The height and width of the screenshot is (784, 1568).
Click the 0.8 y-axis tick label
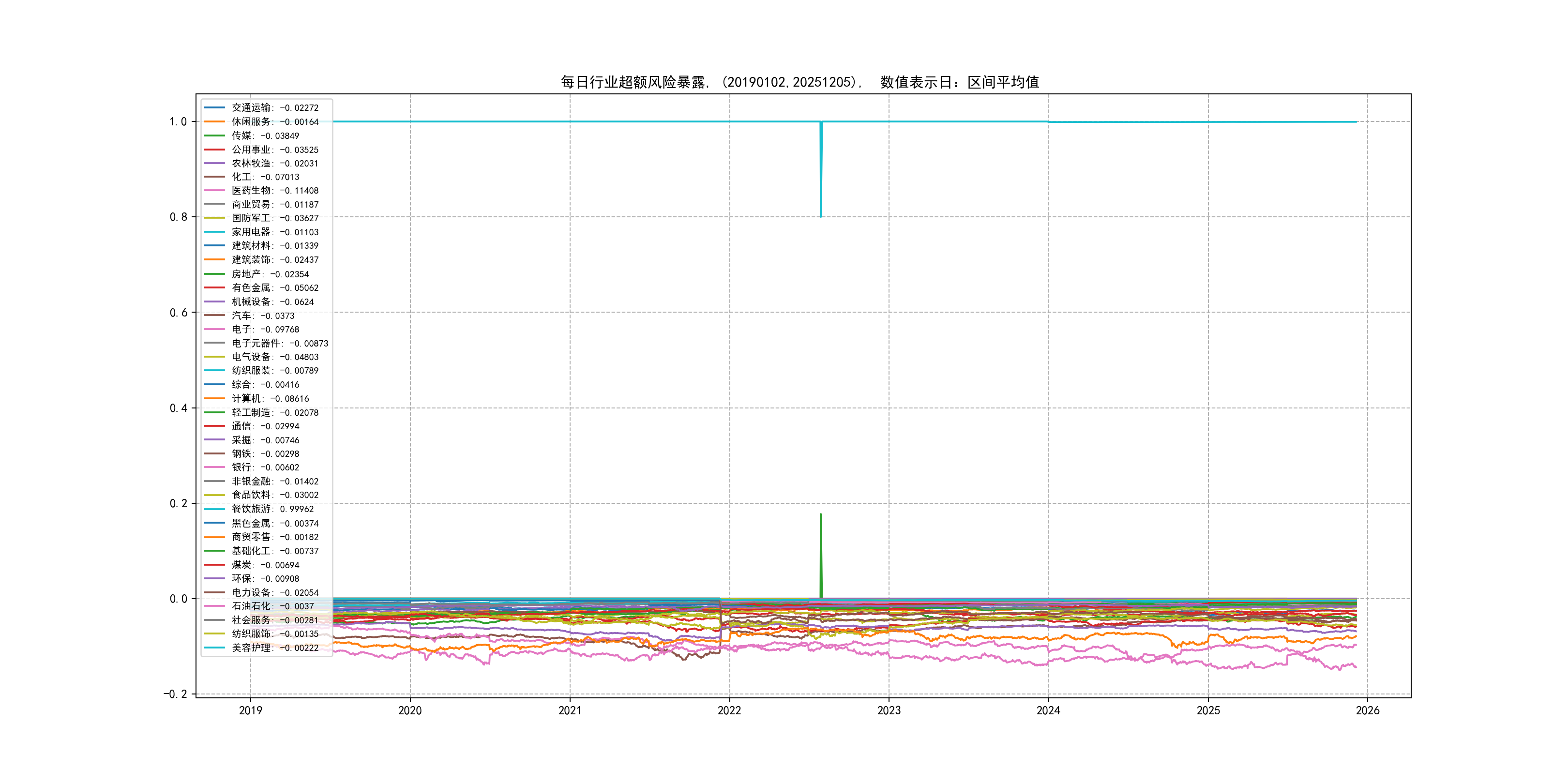point(179,217)
